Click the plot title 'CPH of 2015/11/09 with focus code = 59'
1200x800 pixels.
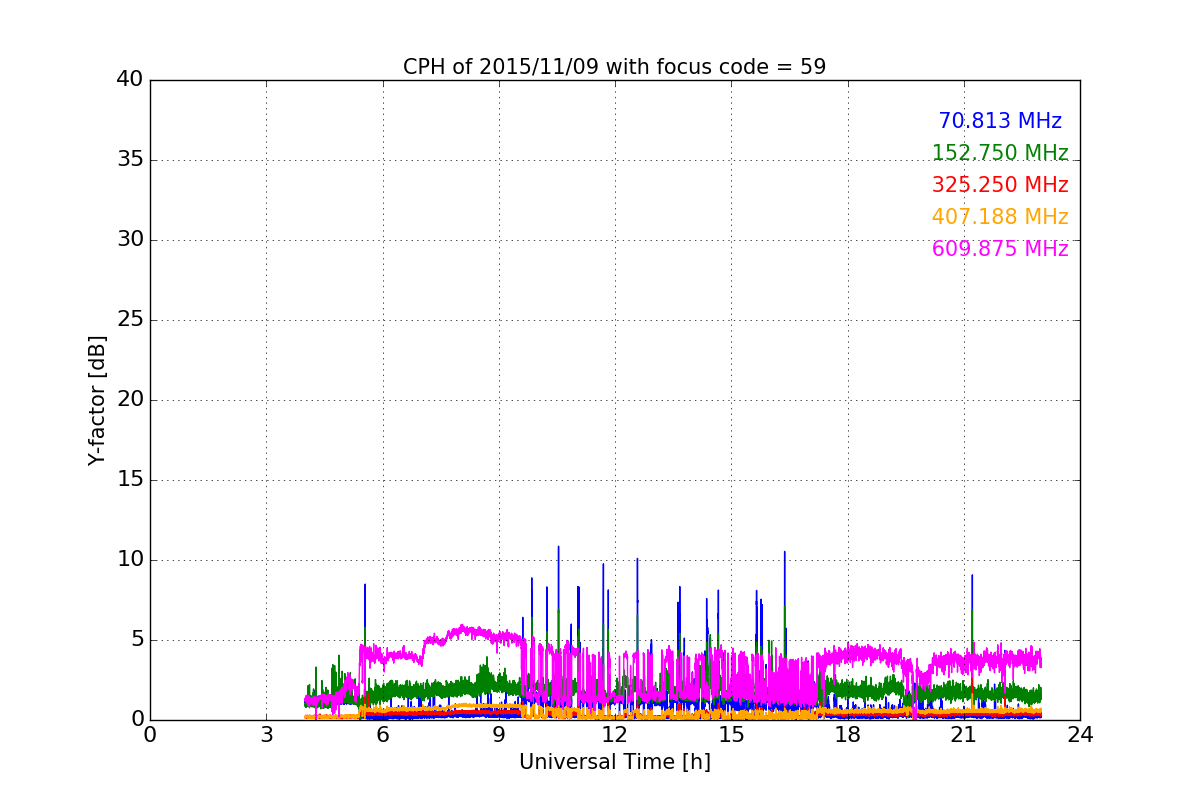point(614,67)
